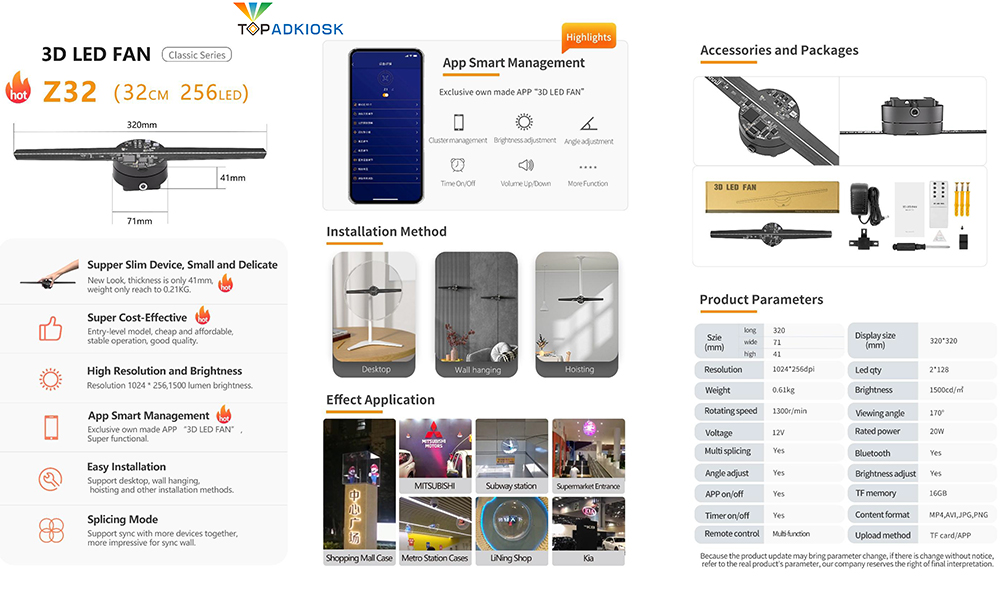
Task: Open the Wall hanging installation image
Action: [476, 314]
